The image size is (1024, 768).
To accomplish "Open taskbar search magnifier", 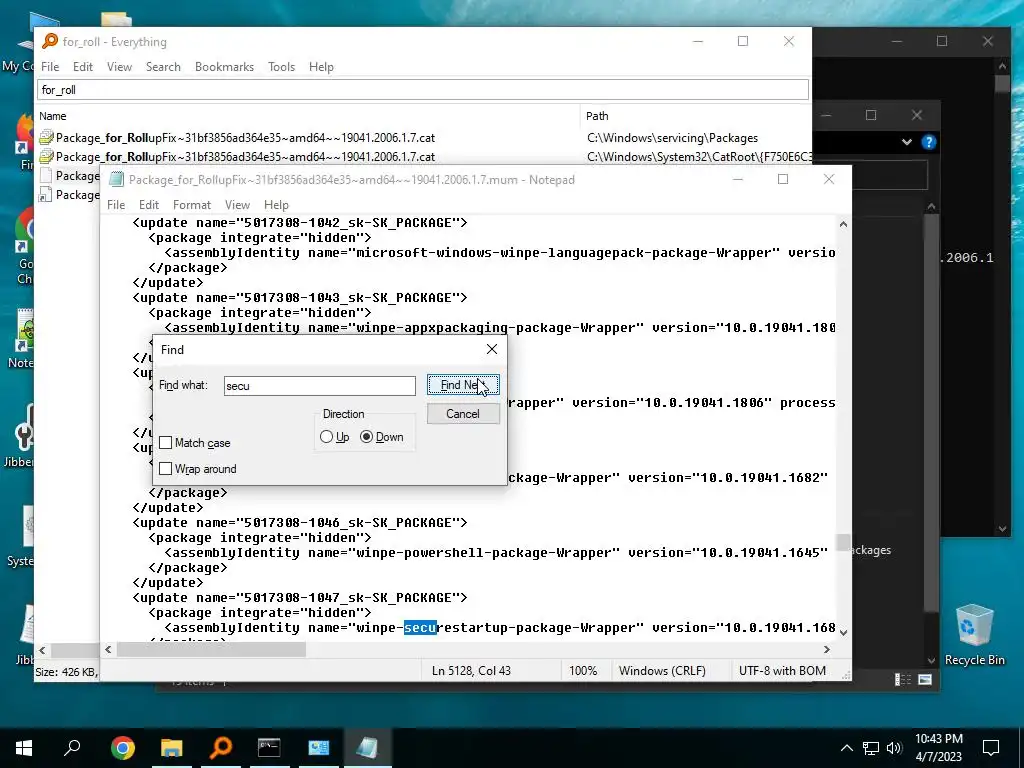I will 72,747.
